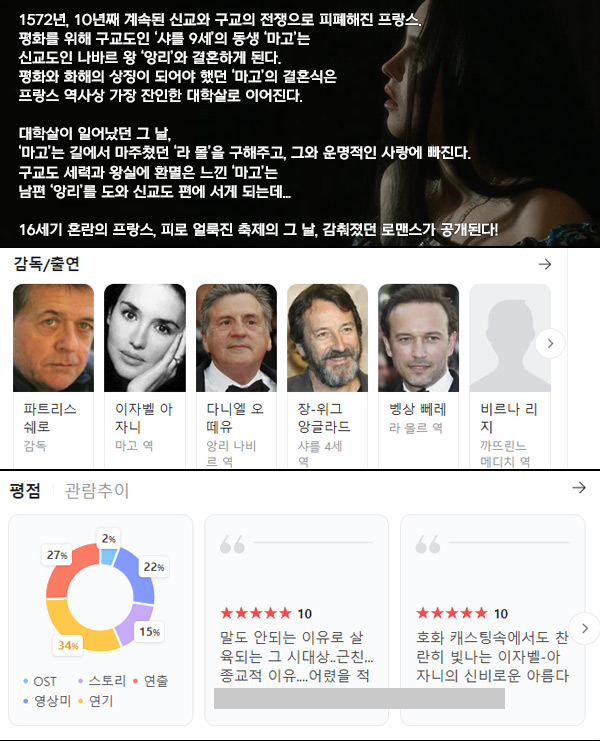The height and width of the screenshot is (741, 600).
Task: Open director 파트리스 쉐로 photo
Action: pos(53,338)
